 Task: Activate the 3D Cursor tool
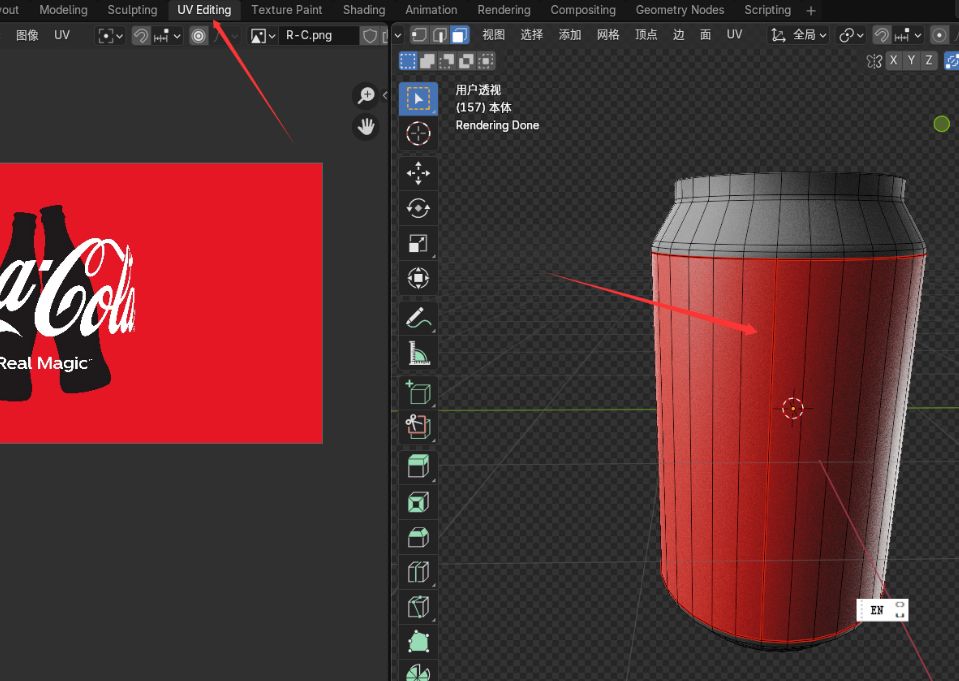pyautogui.click(x=418, y=133)
